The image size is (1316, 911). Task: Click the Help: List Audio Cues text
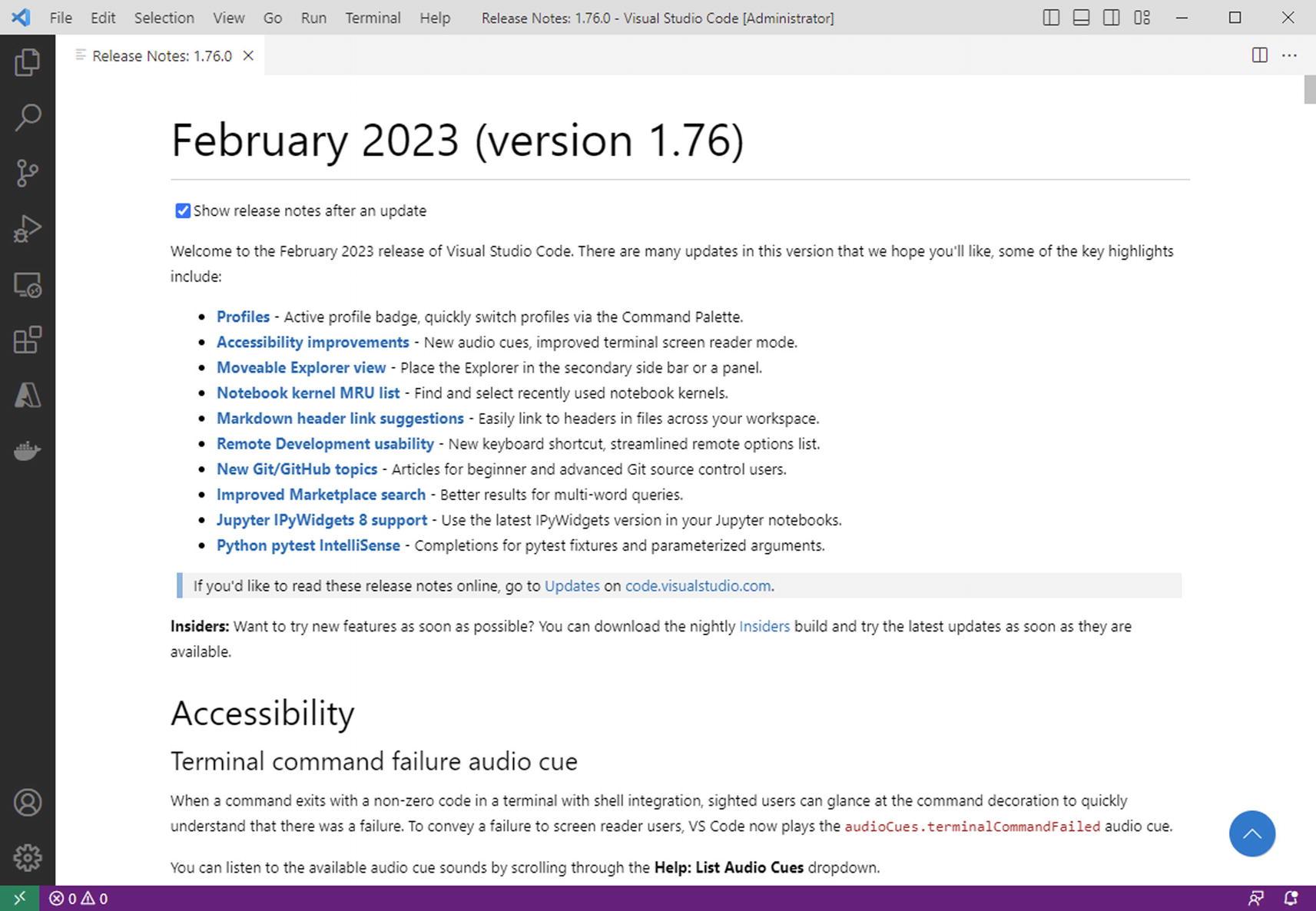[x=729, y=867]
